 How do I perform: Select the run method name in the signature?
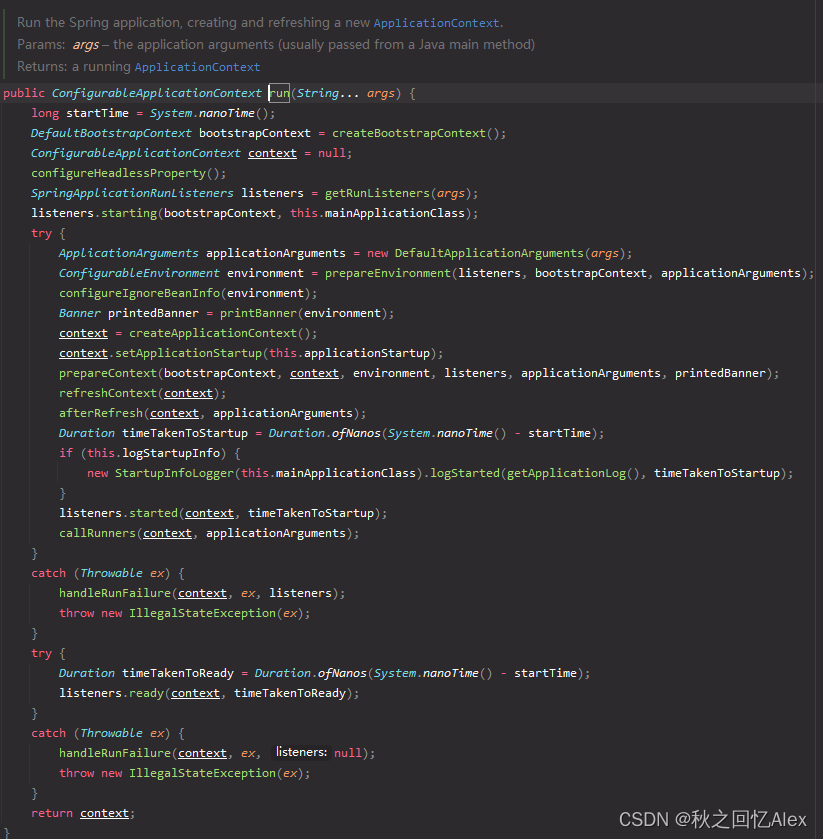coord(278,92)
